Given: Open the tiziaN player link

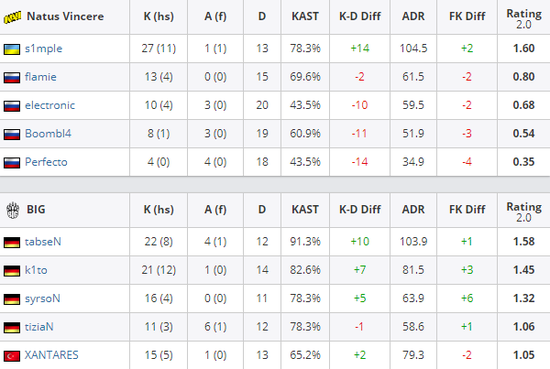Looking at the screenshot, I should (39, 327).
